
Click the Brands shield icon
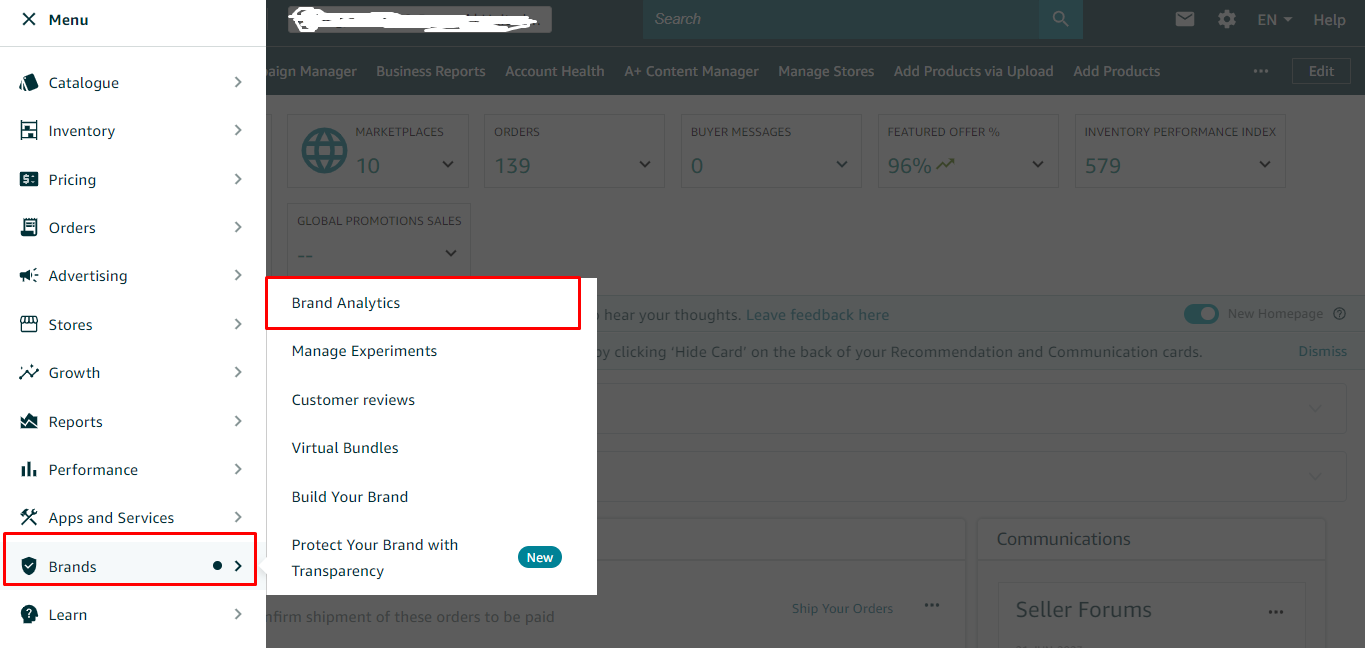[x=29, y=566]
